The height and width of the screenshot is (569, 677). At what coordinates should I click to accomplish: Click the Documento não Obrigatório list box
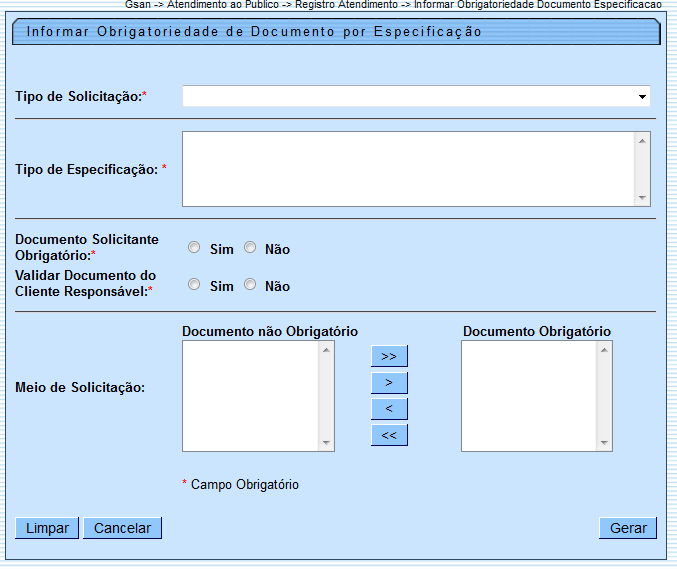tap(251, 396)
